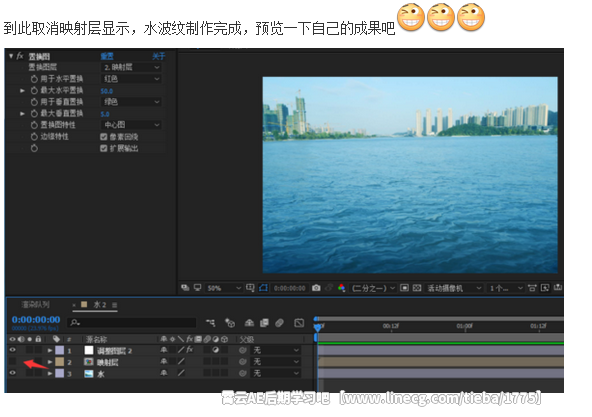
Task: Click the label color swatch of layer 映射层
Action: click(x=60, y=362)
